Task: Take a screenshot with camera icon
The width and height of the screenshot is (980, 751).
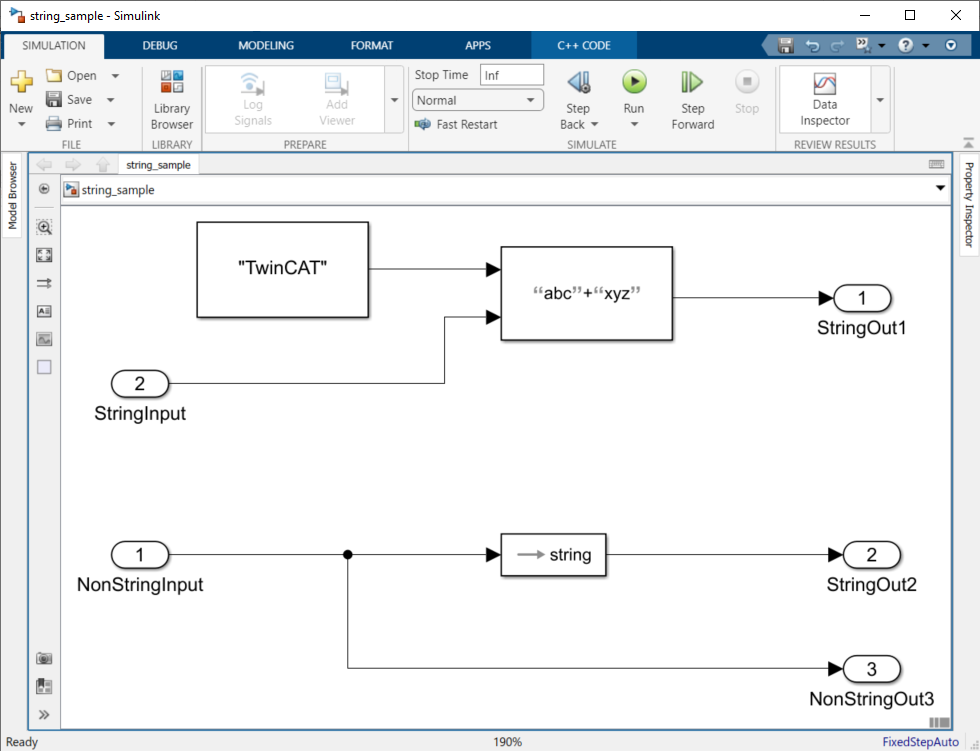Action: click(44, 658)
